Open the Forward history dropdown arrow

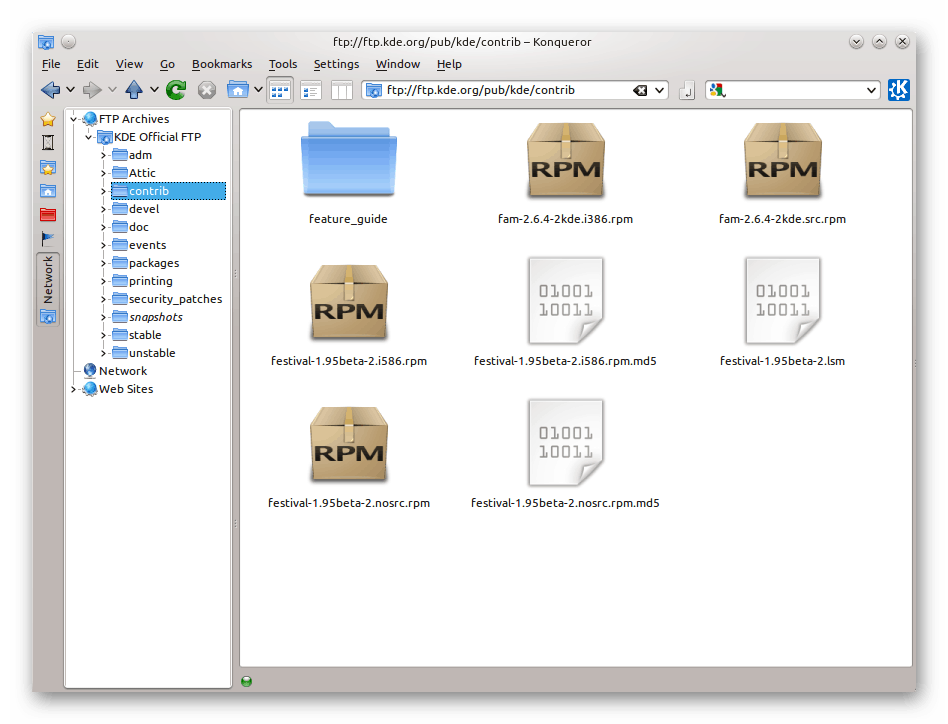pyautogui.click(x=112, y=90)
